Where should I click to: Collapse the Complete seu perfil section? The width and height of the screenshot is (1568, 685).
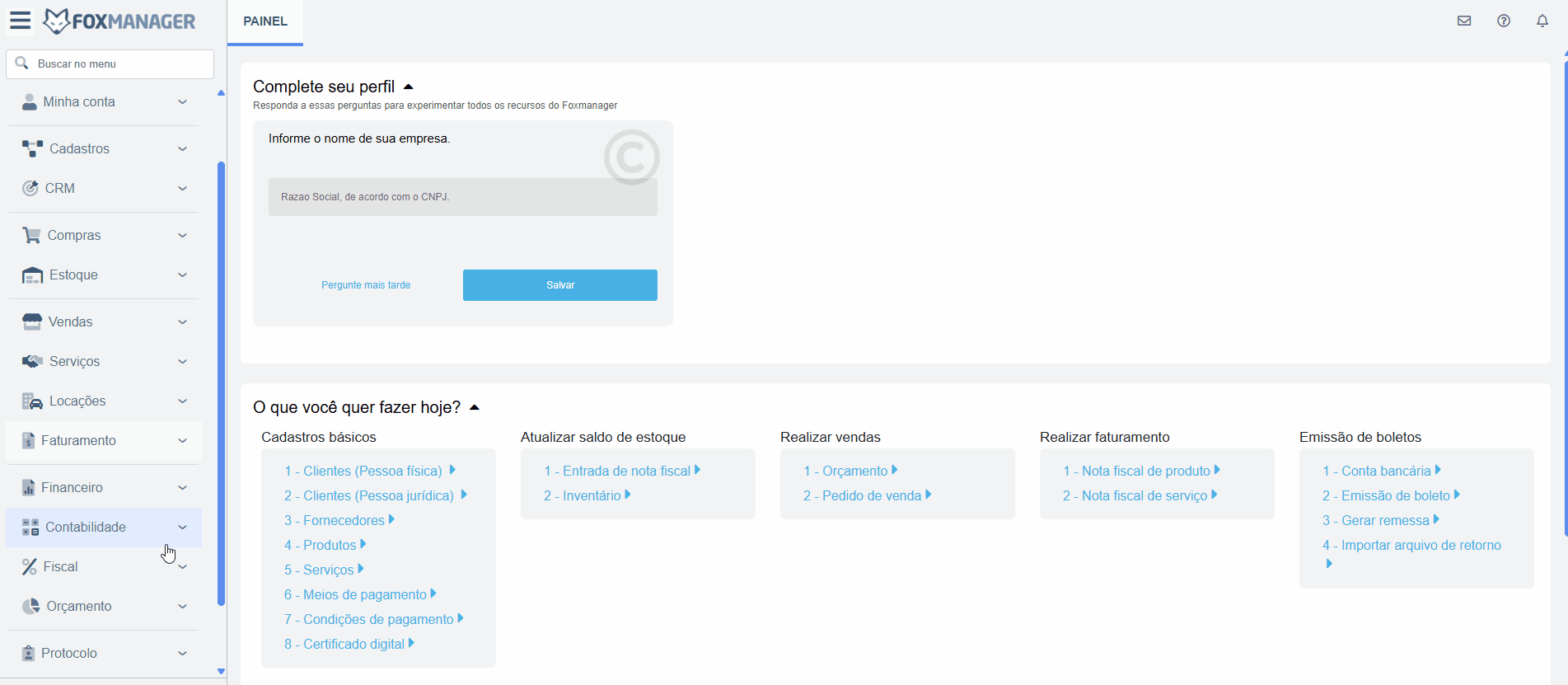point(409,87)
